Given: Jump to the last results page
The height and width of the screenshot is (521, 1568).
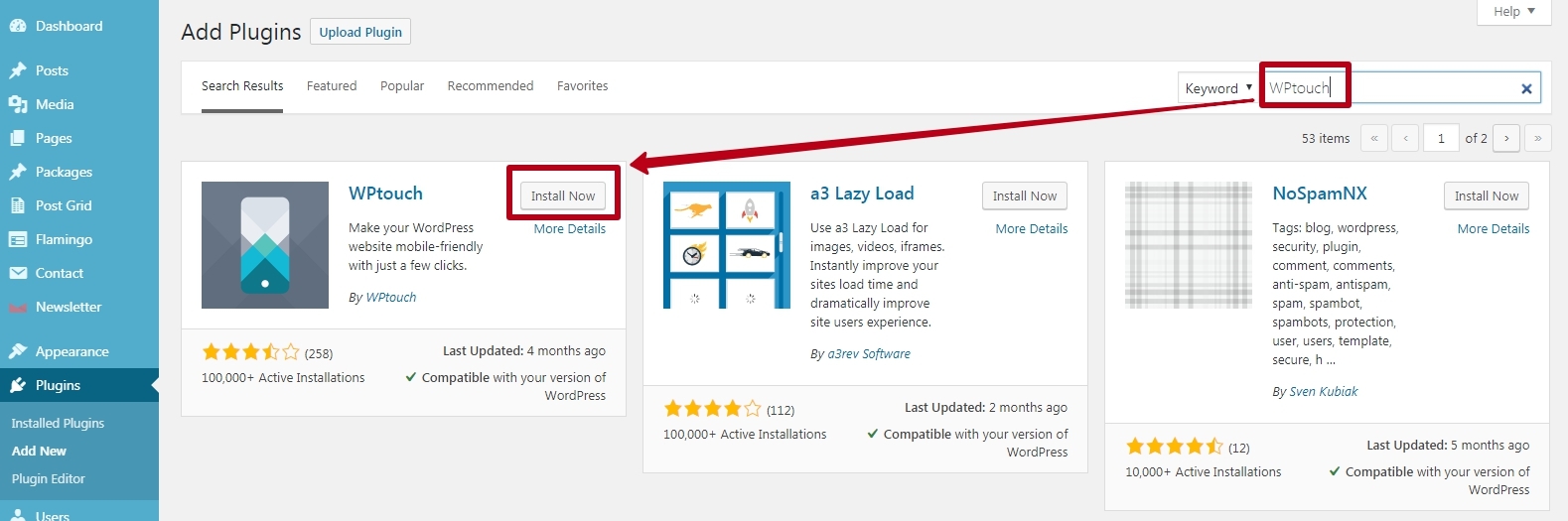Looking at the screenshot, I should click(1537, 138).
